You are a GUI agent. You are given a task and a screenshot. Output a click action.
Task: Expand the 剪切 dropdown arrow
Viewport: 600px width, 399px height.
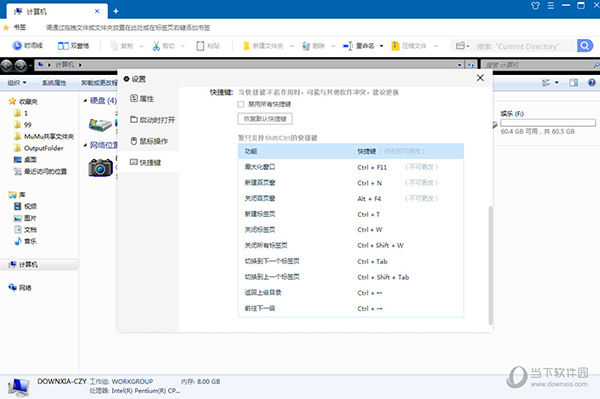183,46
